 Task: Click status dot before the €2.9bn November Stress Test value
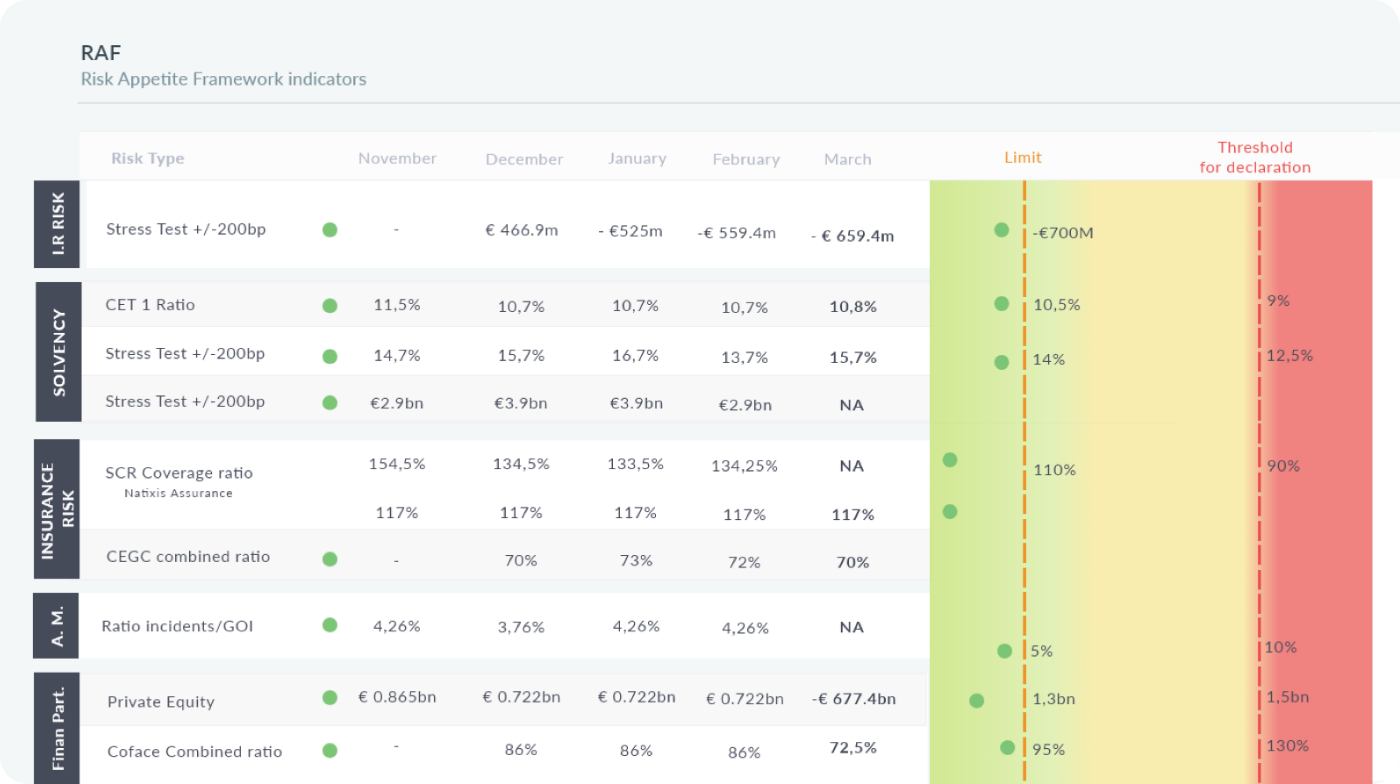(x=330, y=403)
